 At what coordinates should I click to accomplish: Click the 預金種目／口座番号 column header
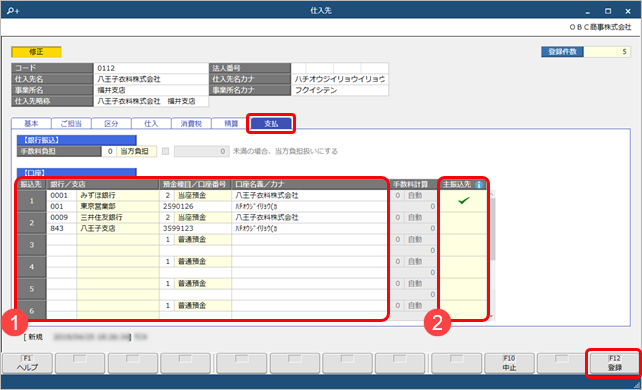tap(195, 185)
